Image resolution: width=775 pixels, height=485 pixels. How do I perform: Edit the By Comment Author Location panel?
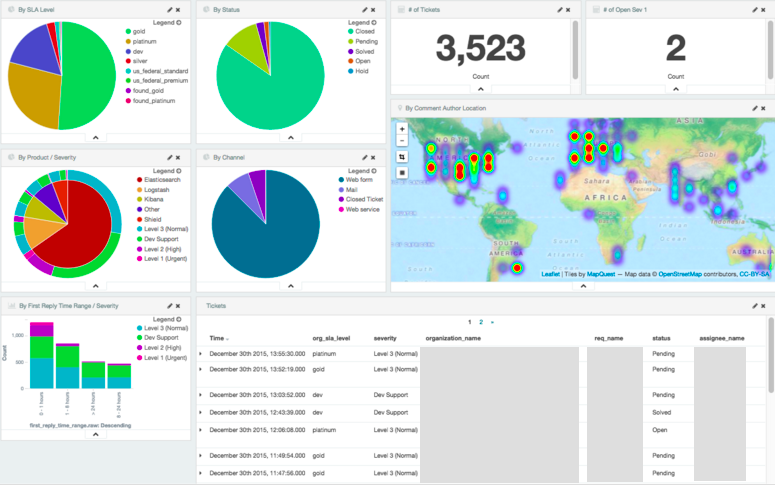pyautogui.click(x=755, y=108)
